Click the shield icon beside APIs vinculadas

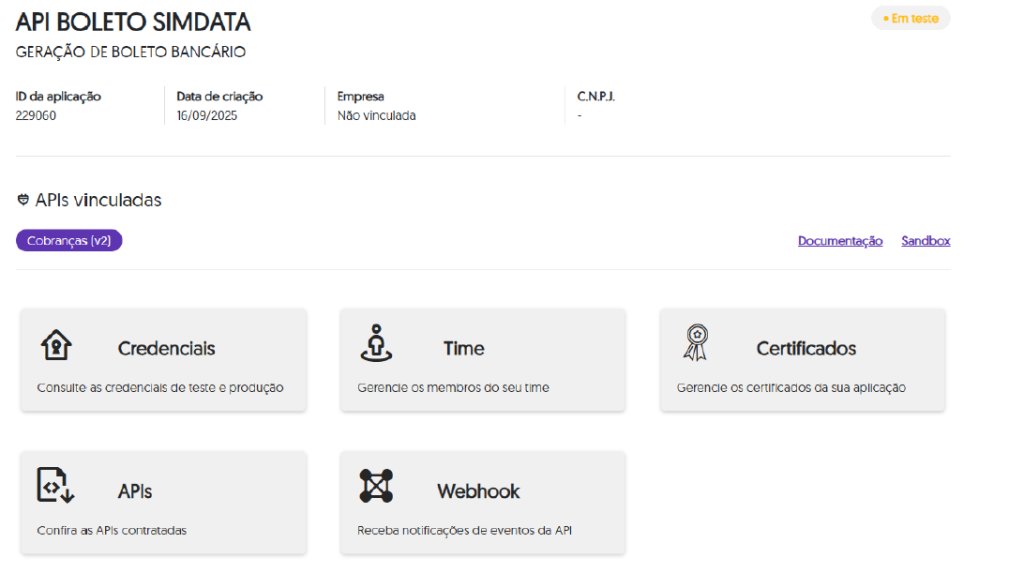coord(23,200)
